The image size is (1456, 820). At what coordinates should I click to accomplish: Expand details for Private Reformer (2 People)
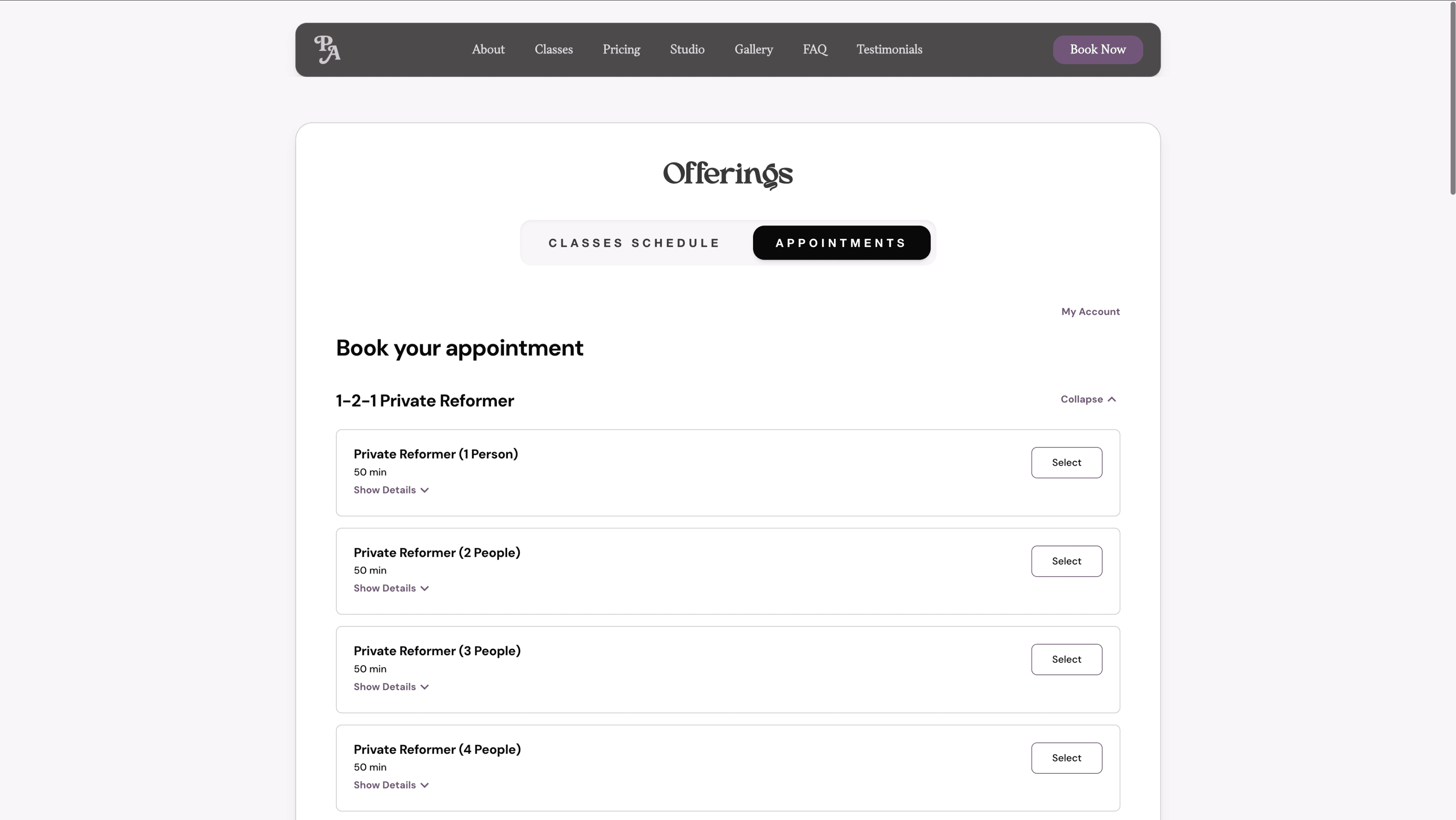point(391,588)
